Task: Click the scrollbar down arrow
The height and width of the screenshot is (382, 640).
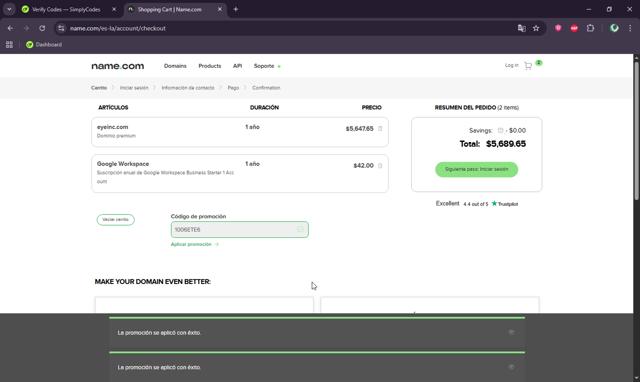Action: (x=636, y=378)
